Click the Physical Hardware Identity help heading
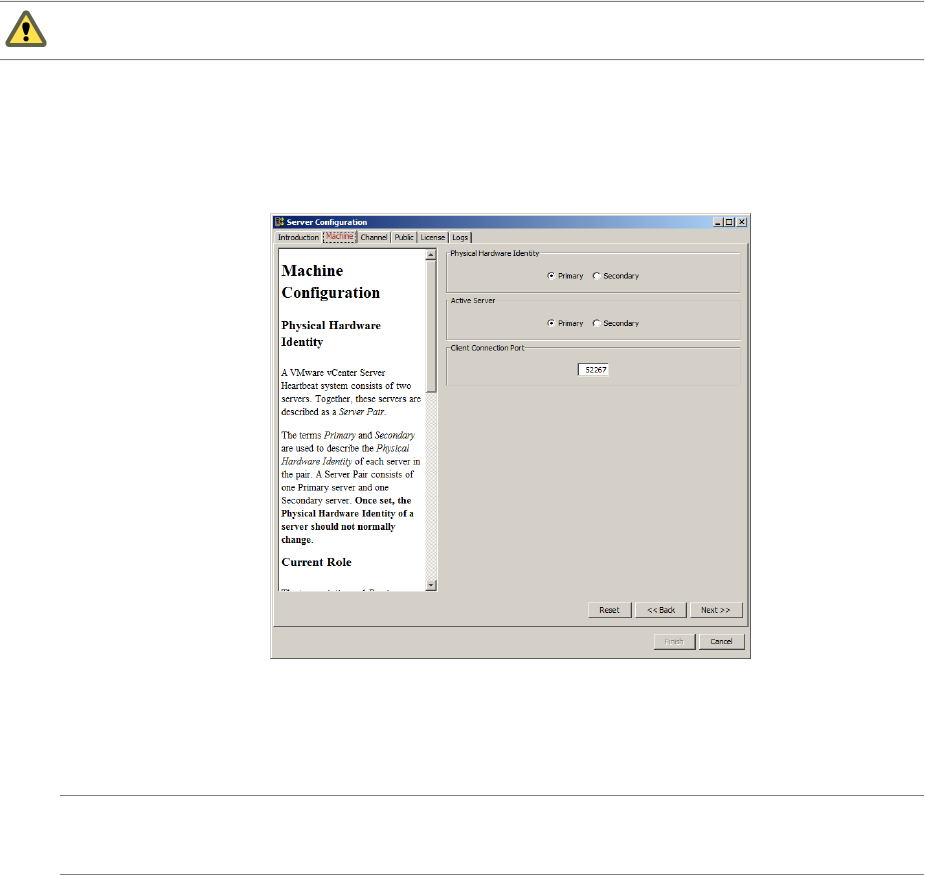Viewport: 925px width, 875px height. pyautogui.click(x=331, y=333)
